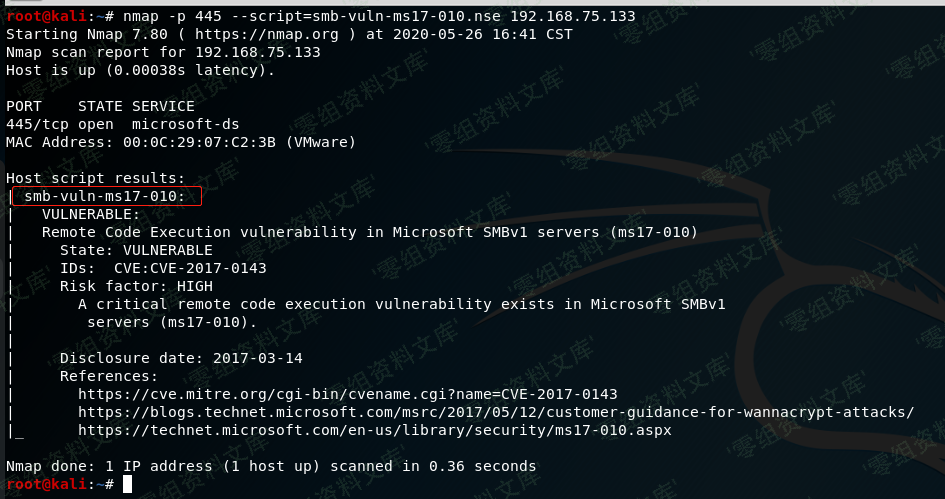Open the blogs.technet wannacrypt guidance URL

click(x=496, y=413)
